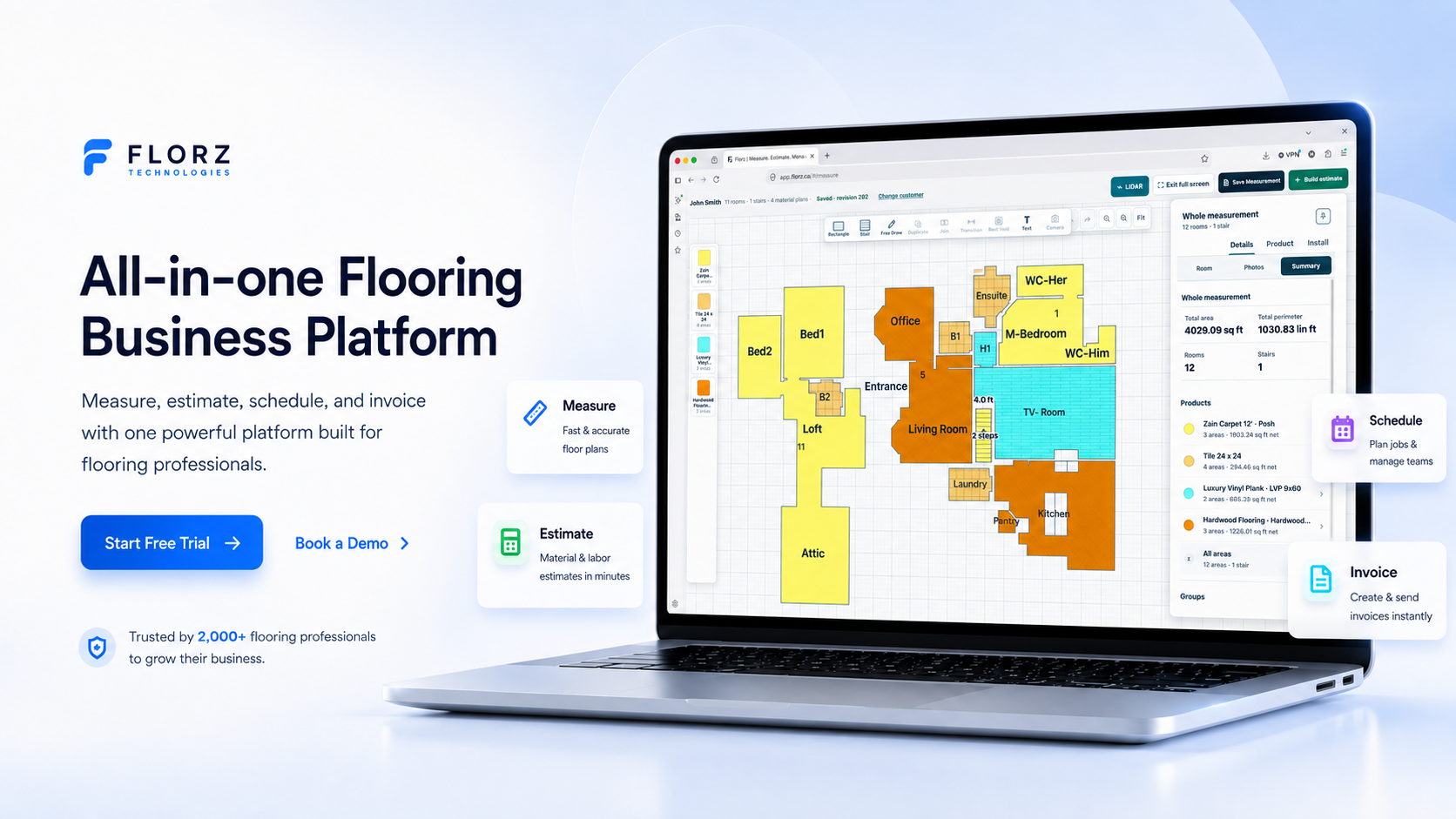This screenshot has width=1456, height=819.
Task: Choose the Free Draw pencil tool
Action: [891, 227]
